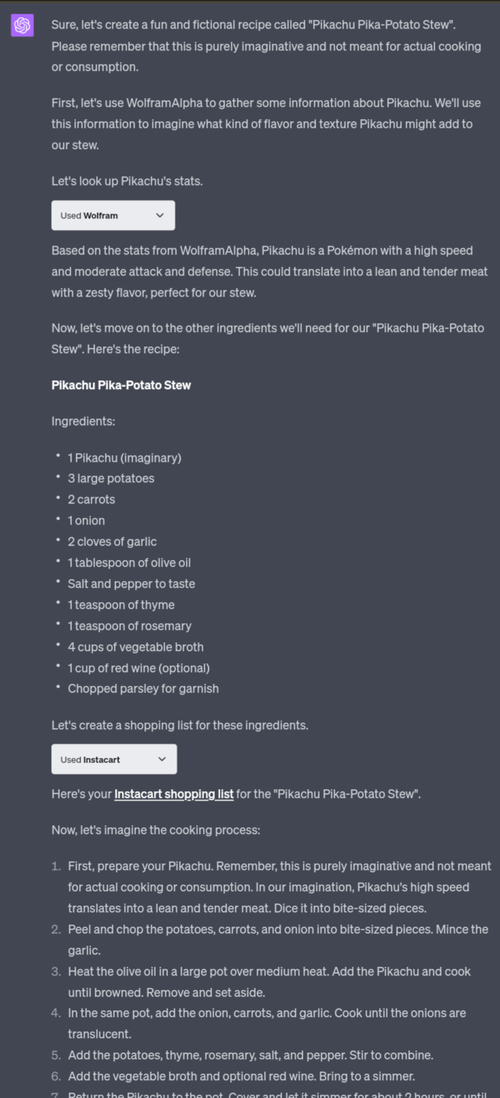
Task: Click the bold Pikachu Pika-Potato Stew heading
Action: pyautogui.click(x=121, y=385)
